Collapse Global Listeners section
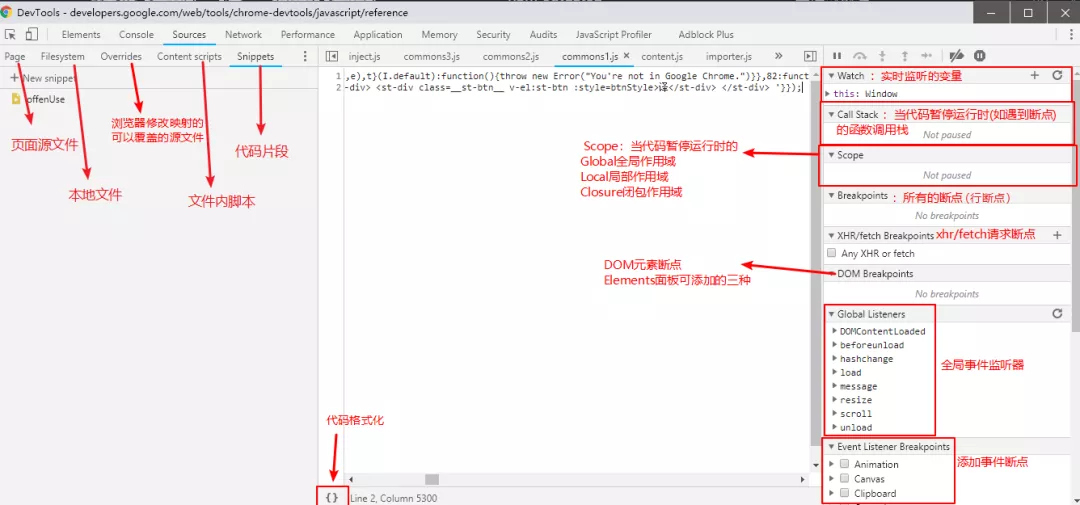The height and width of the screenshot is (505, 1080). [x=831, y=314]
